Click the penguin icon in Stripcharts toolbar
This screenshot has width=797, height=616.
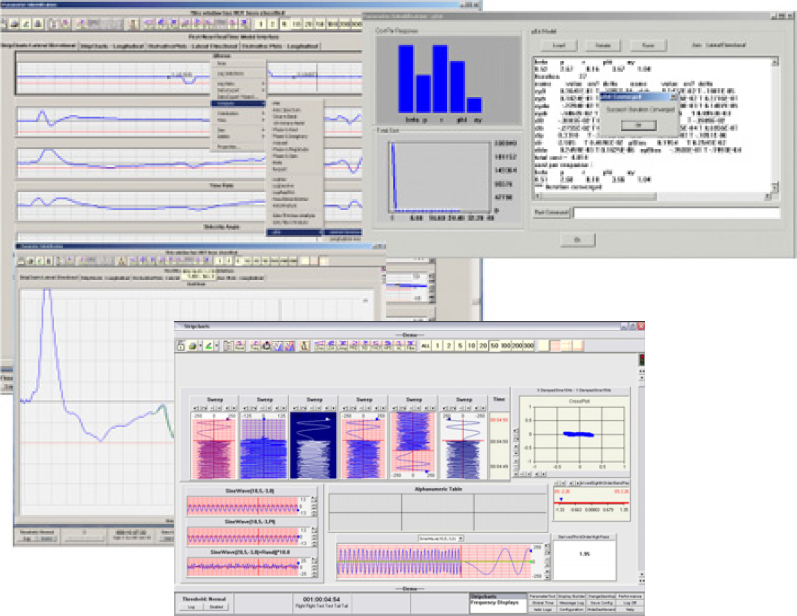[x=266, y=346]
